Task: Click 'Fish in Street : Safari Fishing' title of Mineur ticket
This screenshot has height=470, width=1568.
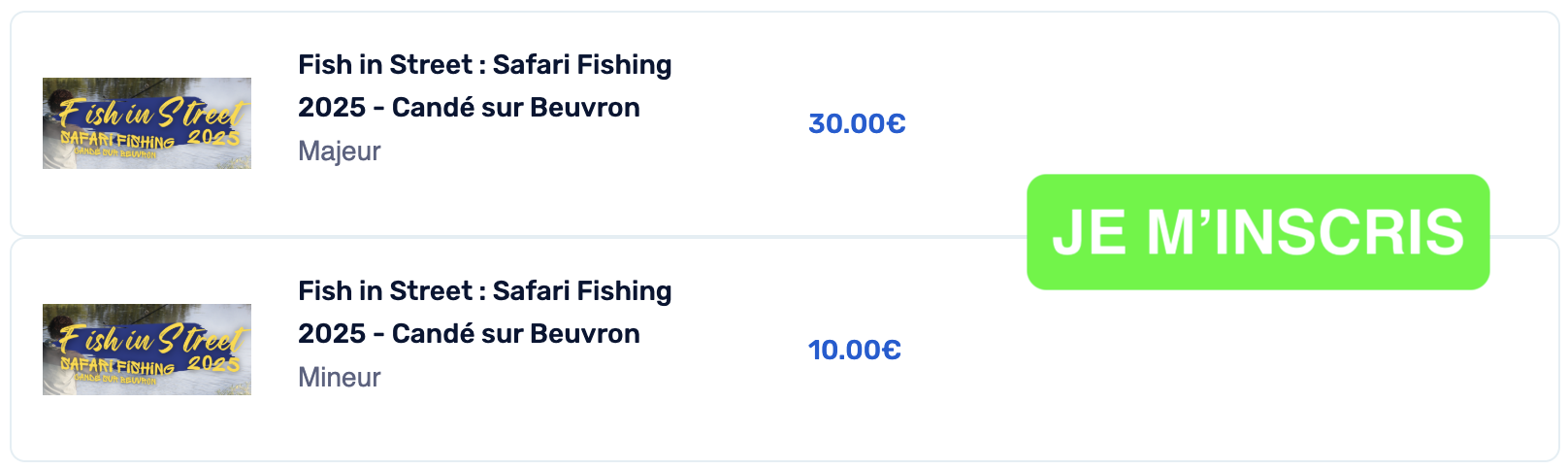Action: (484, 291)
